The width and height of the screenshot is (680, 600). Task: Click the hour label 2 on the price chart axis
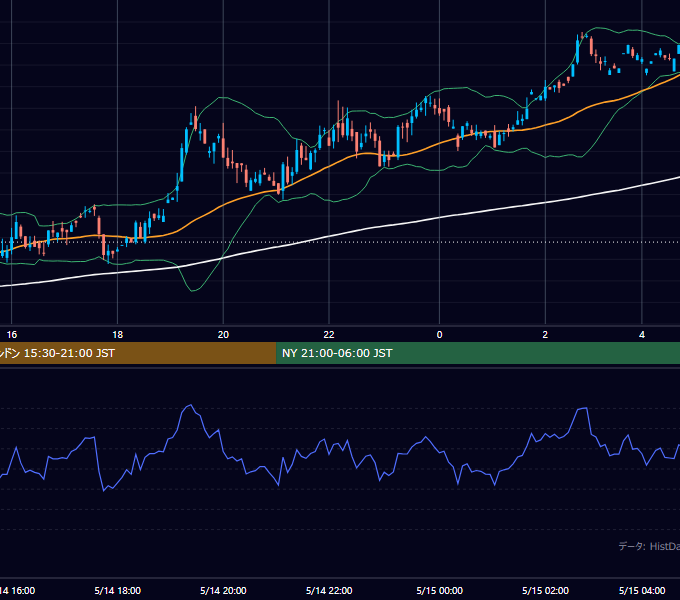click(x=546, y=334)
